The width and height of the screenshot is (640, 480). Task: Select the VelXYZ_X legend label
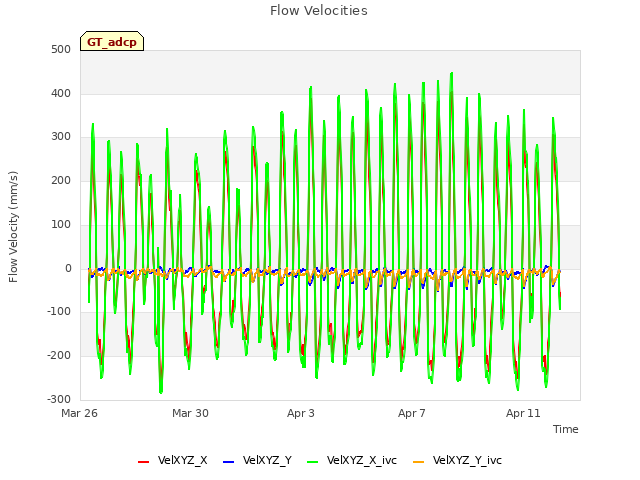(x=182, y=460)
